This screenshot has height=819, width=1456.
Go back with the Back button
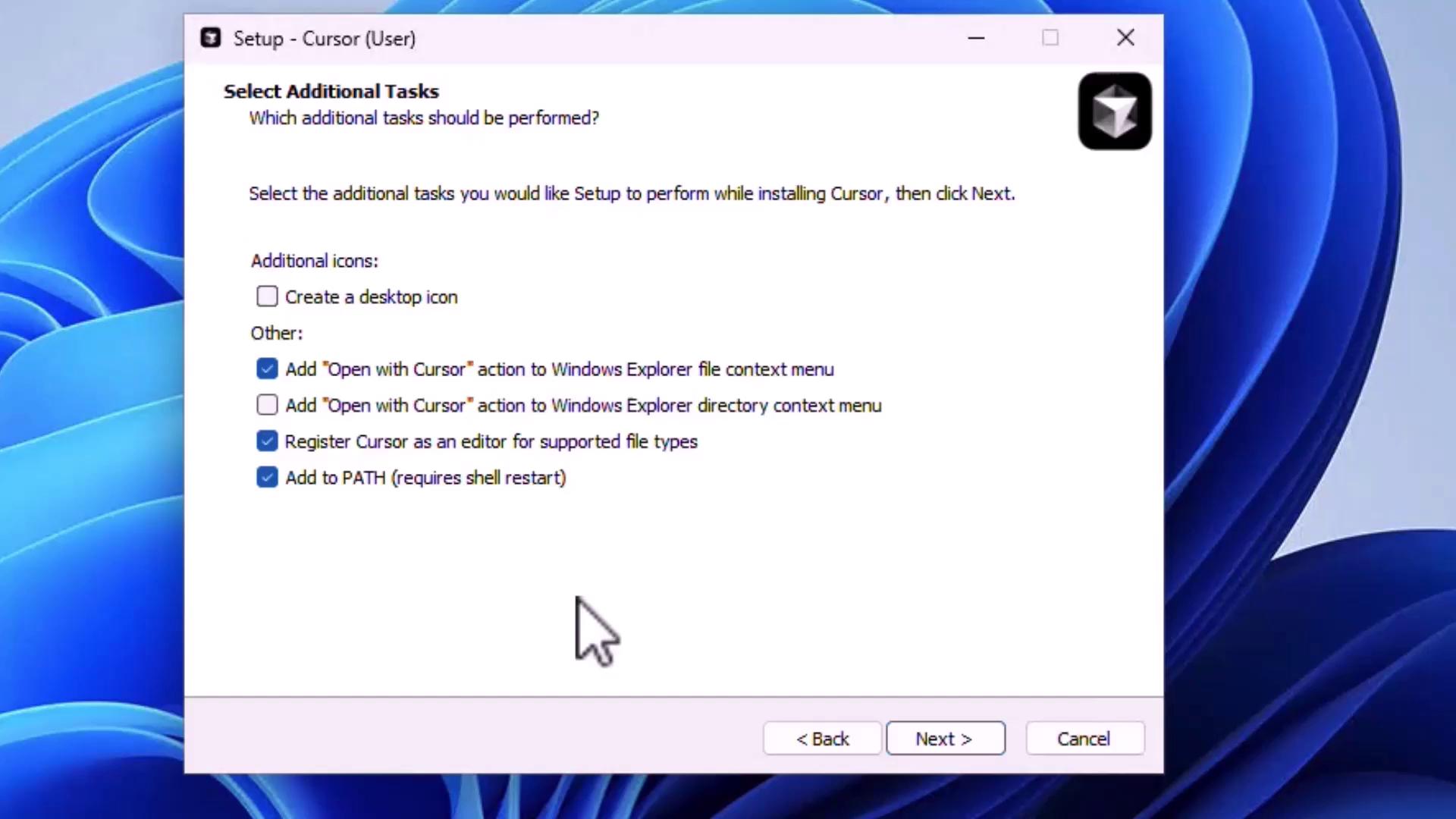(822, 739)
